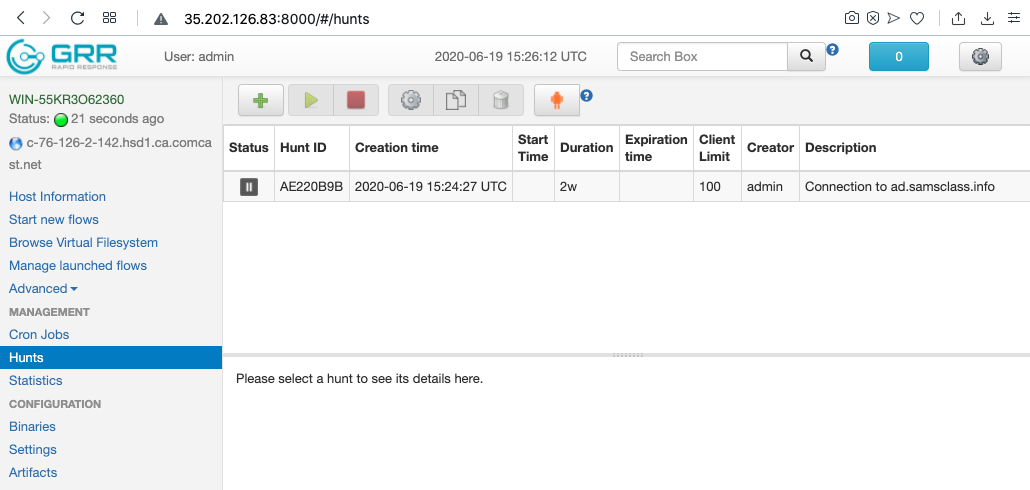The width and height of the screenshot is (1030, 490).
Task: Click the browser heart bookmark icon
Action: [917, 18]
